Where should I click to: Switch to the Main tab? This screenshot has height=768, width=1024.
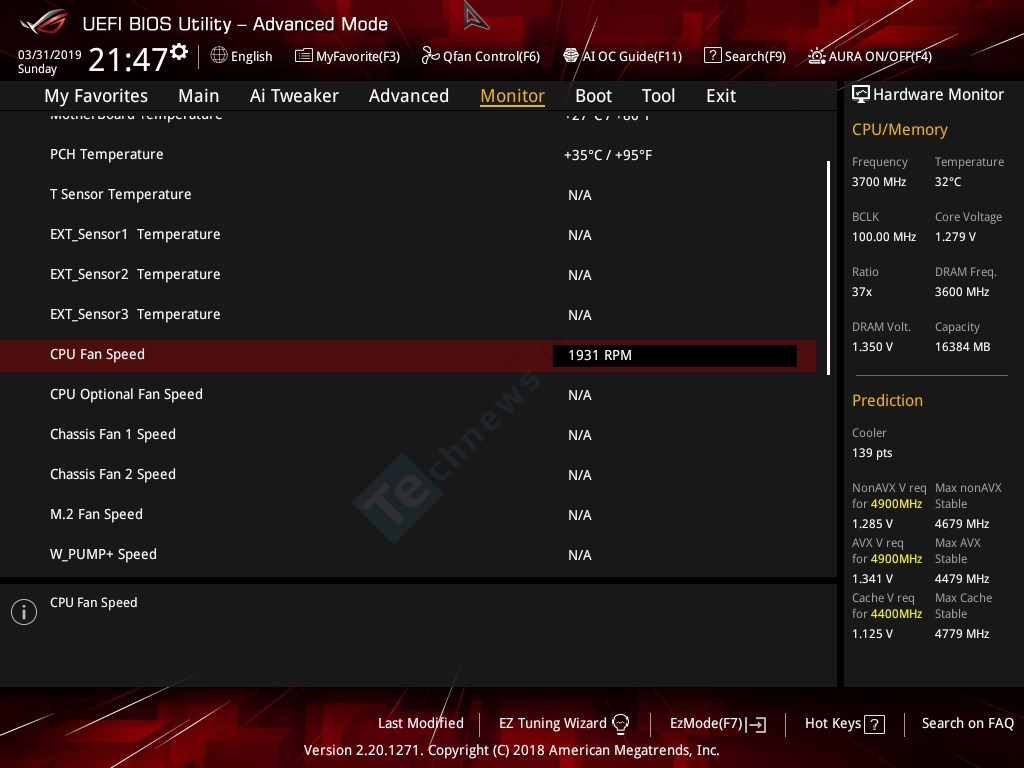pyautogui.click(x=199, y=96)
